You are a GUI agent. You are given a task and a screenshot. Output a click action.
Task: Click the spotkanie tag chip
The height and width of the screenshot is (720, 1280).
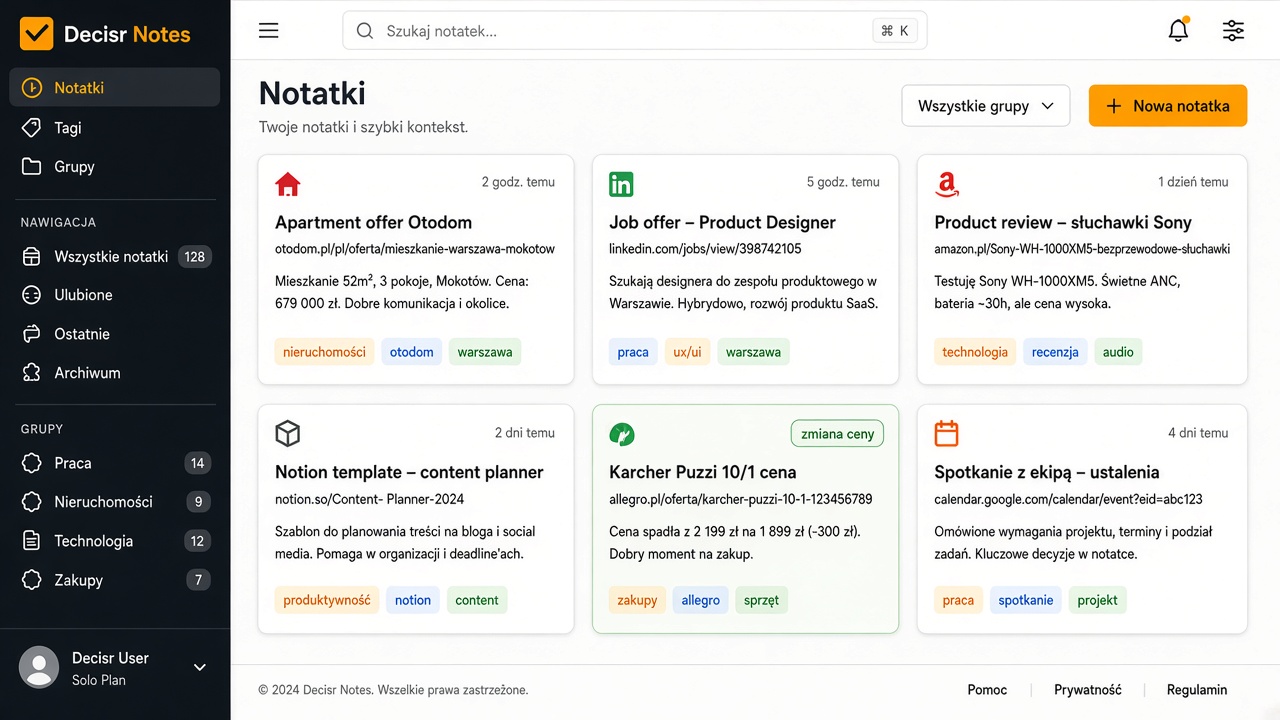1026,600
